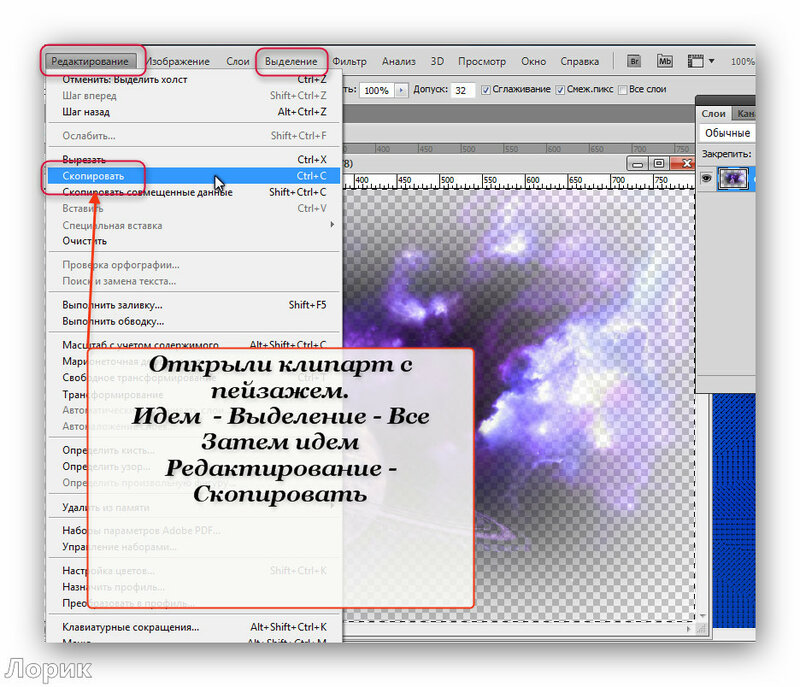Enable the Сглаживание checkbox
Viewport: 800px width, 687px height.
point(486,90)
